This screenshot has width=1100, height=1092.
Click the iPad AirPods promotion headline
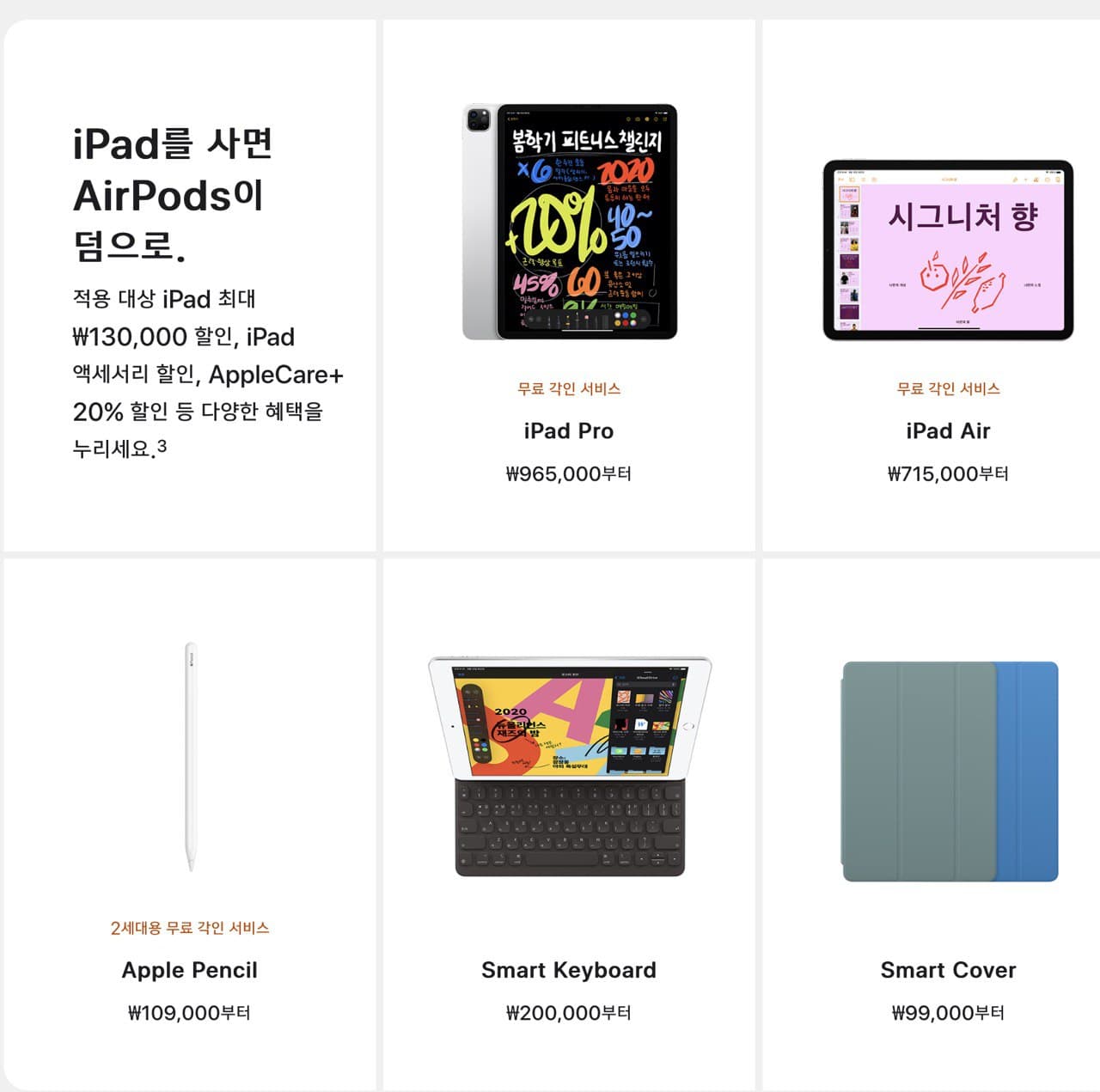[172, 195]
